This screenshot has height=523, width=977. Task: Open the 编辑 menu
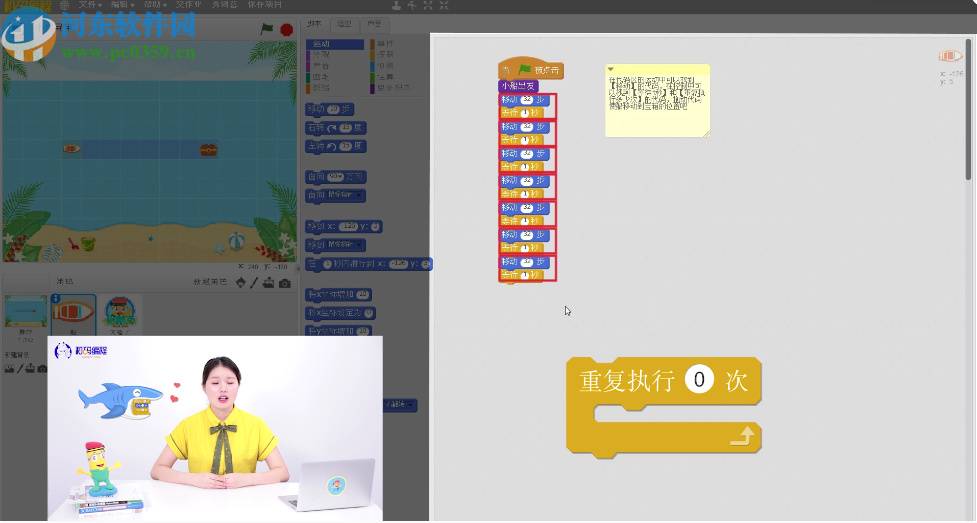click(x=123, y=5)
